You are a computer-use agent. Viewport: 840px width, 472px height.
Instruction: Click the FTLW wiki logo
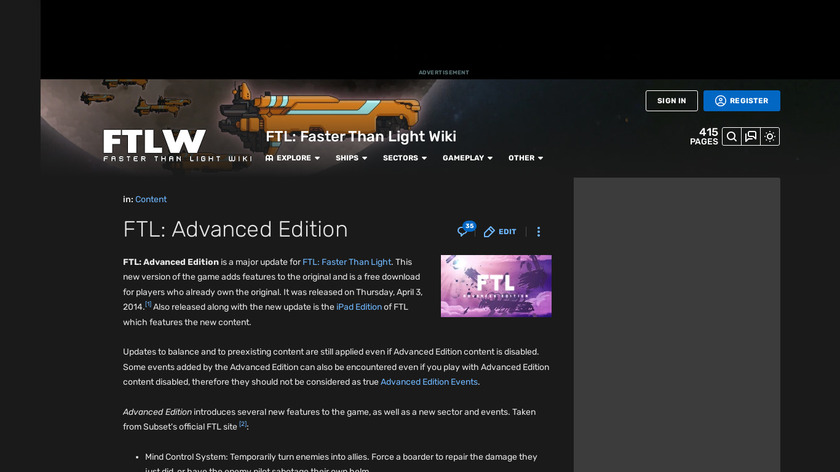point(177,145)
